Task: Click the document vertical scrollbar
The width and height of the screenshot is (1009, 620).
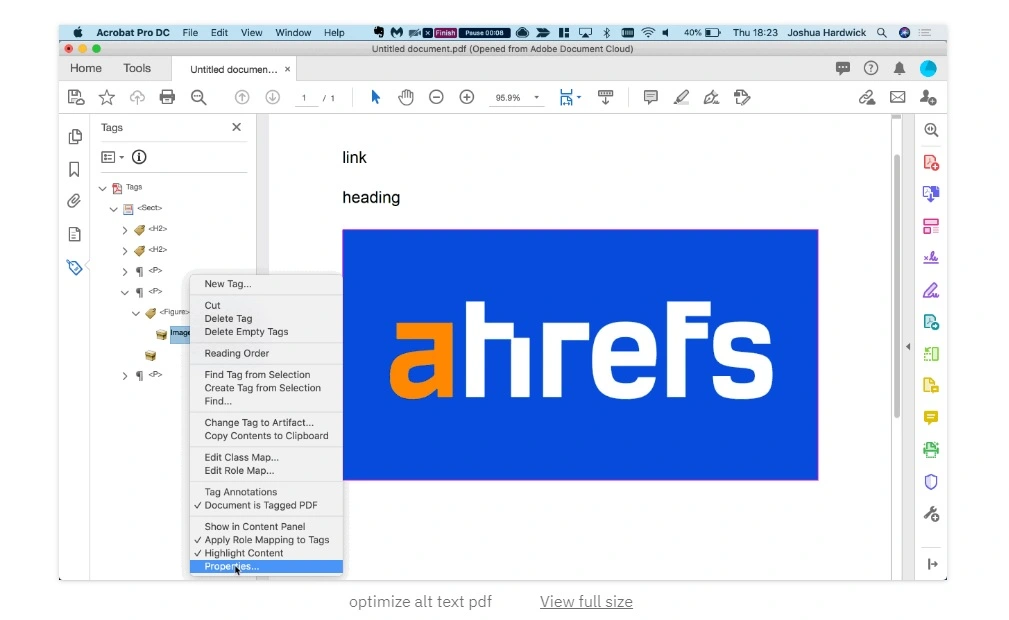Action: [x=896, y=286]
